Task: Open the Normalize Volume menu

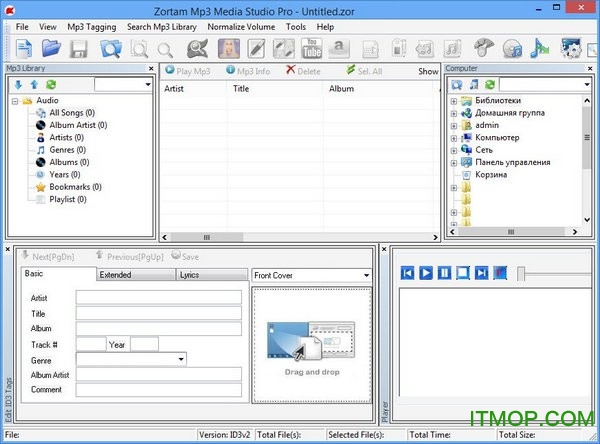Action: [x=241, y=27]
